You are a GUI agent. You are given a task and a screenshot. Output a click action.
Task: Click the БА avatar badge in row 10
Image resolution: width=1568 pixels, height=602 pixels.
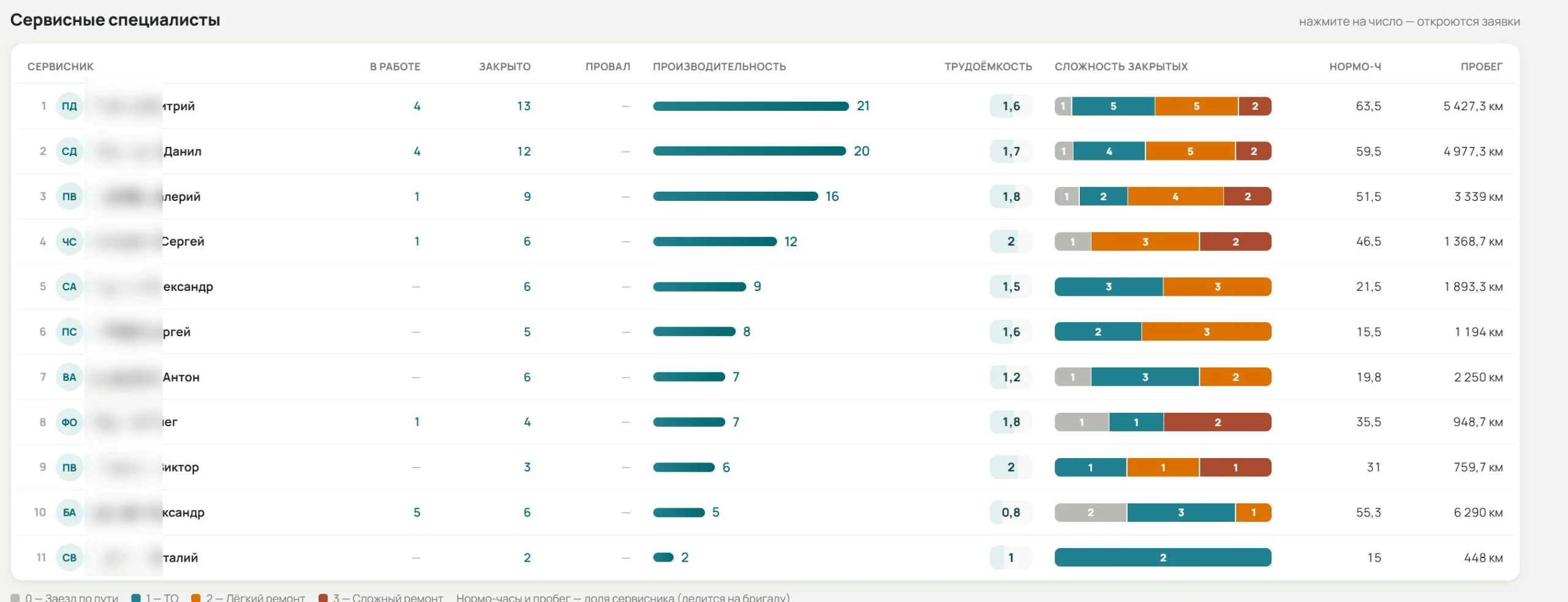[x=69, y=513]
